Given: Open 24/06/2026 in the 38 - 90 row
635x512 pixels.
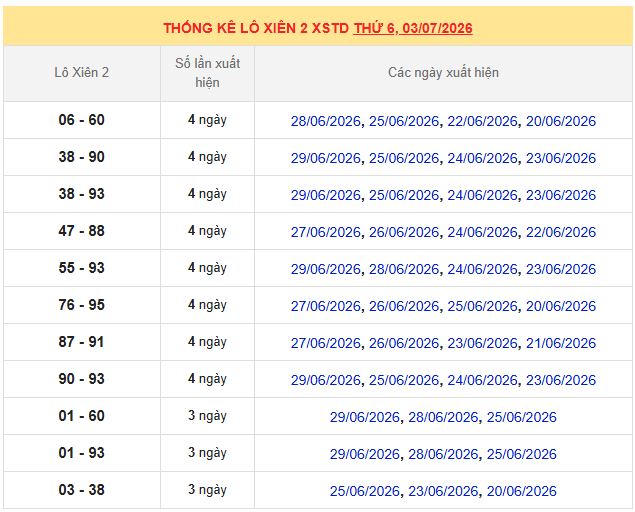Looking at the screenshot, I should [x=482, y=158].
